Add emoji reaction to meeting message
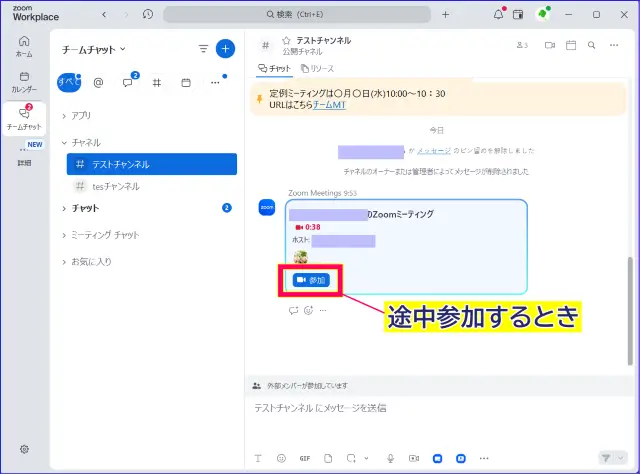This screenshot has width=640, height=474. pos(308,310)
